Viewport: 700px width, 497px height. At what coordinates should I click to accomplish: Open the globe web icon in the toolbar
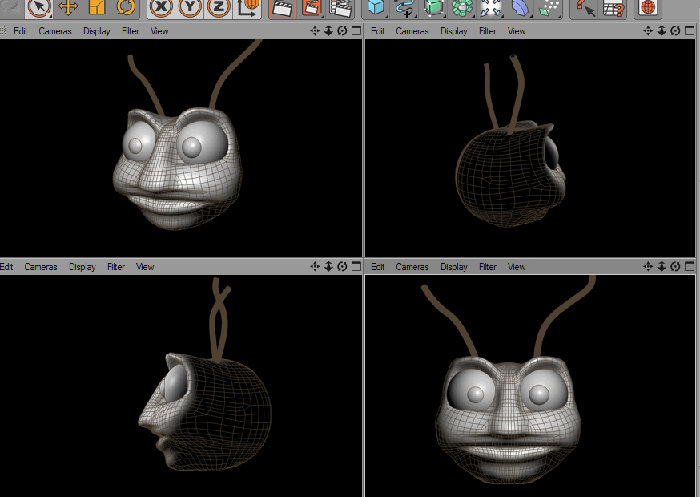(648, 8)
